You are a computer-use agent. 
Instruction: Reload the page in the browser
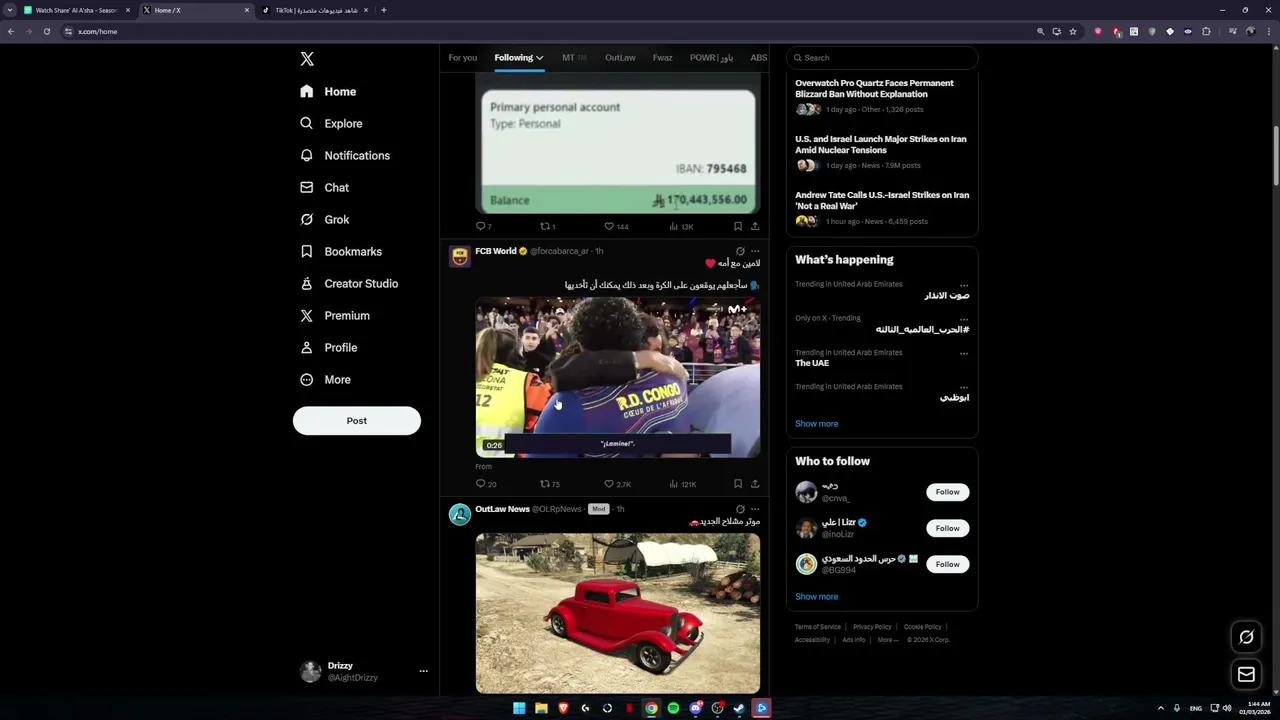coord(46,31)
